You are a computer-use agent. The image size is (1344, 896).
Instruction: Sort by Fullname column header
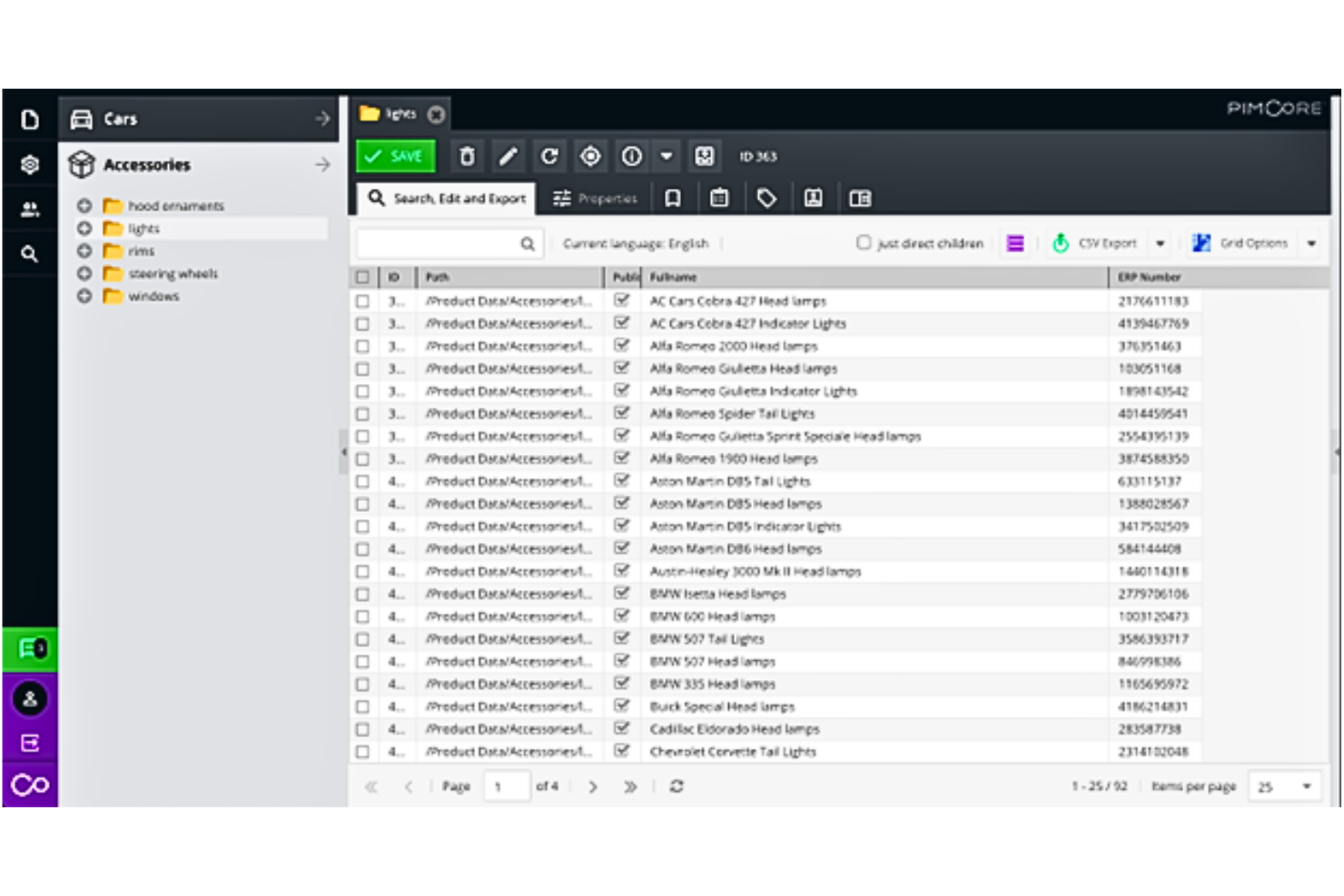(x=876, y=277)
